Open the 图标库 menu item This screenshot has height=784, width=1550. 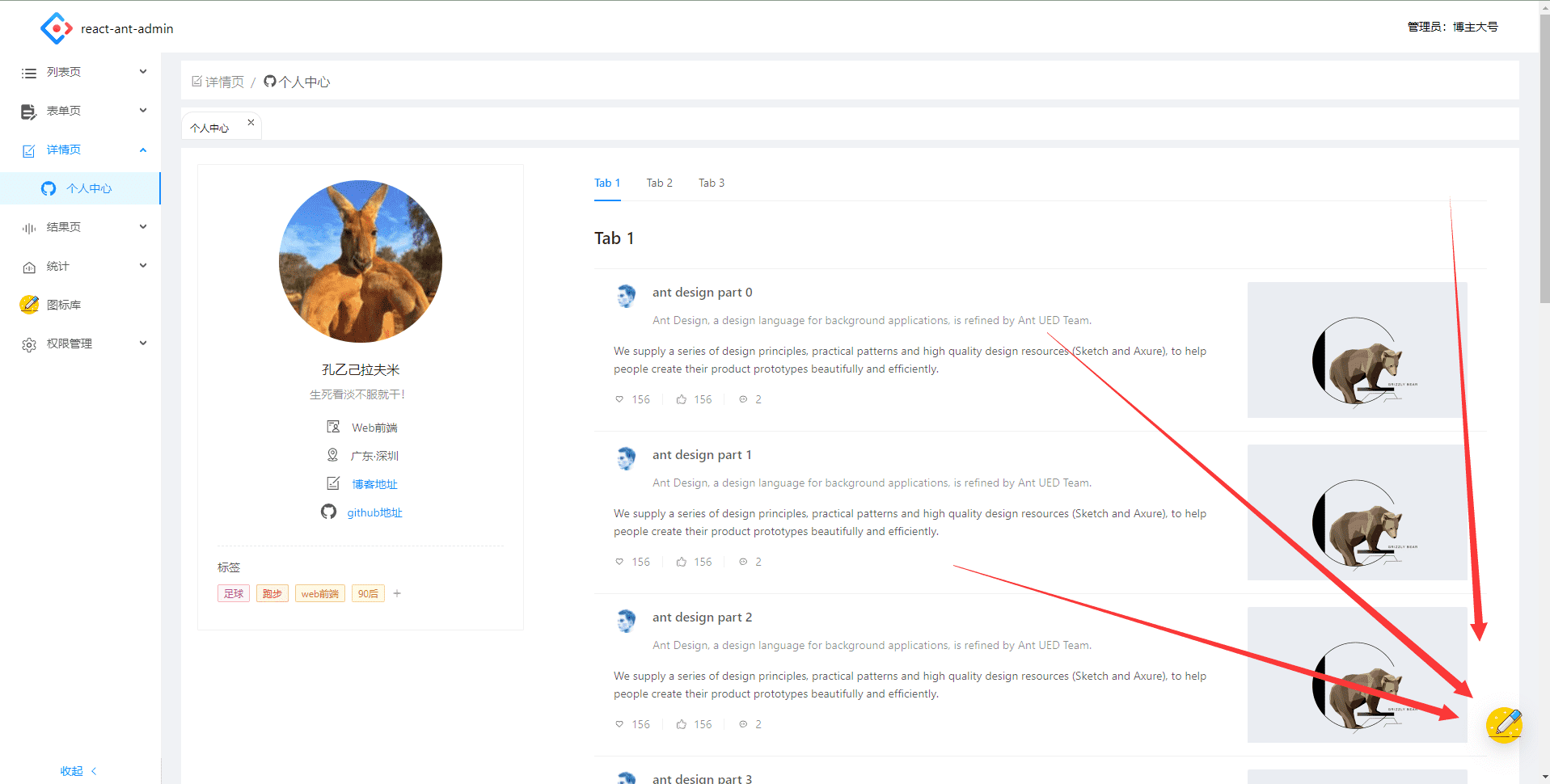click(x=80, y=305)
